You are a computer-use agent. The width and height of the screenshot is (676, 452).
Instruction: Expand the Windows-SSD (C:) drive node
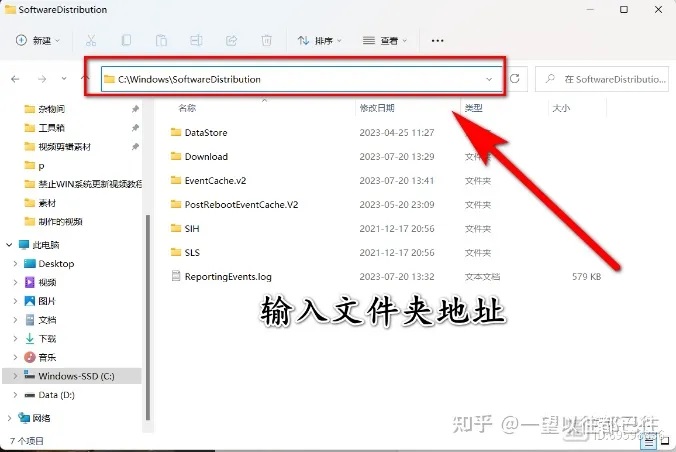[x=15, y=376]
